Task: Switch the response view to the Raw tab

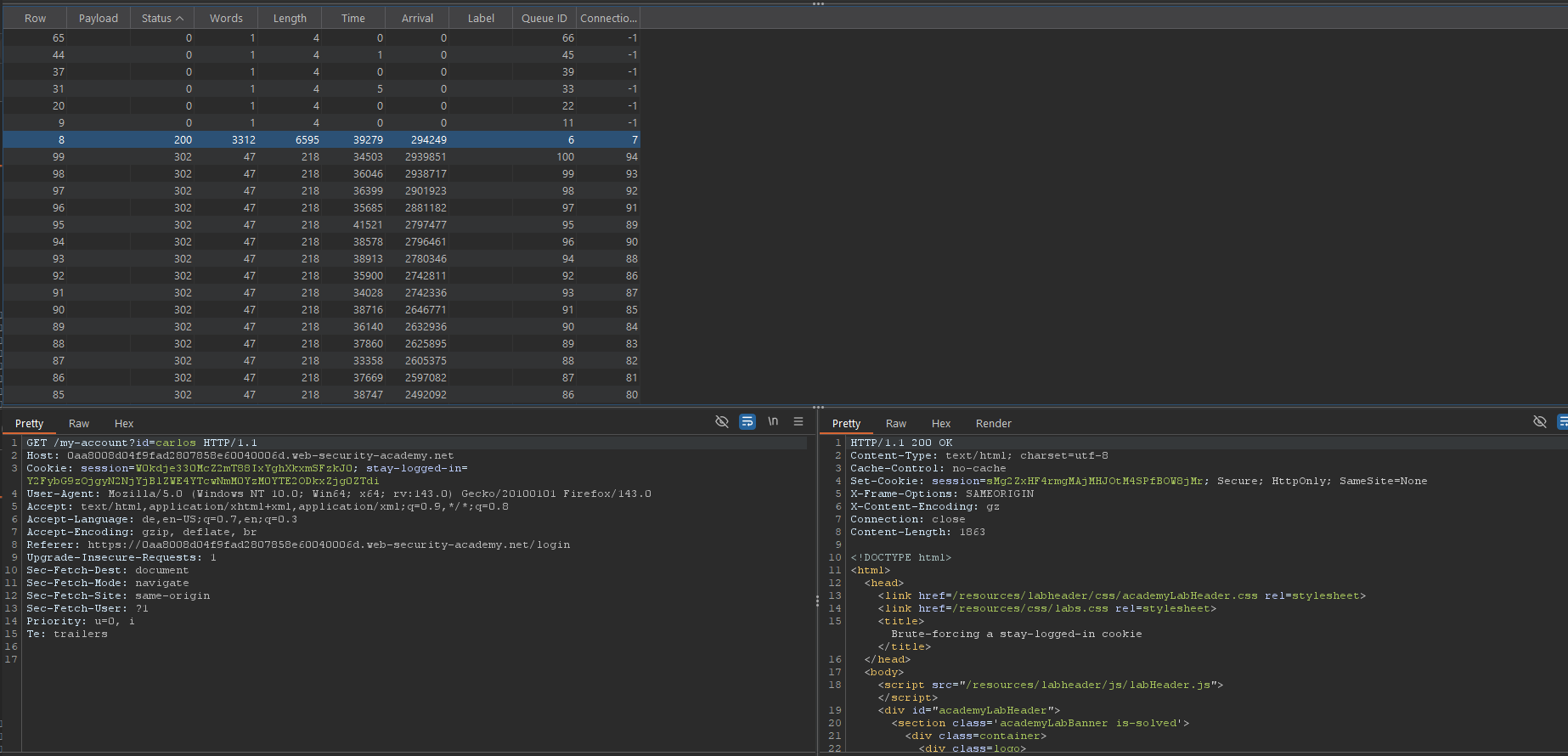Action: tap(896, 423)
